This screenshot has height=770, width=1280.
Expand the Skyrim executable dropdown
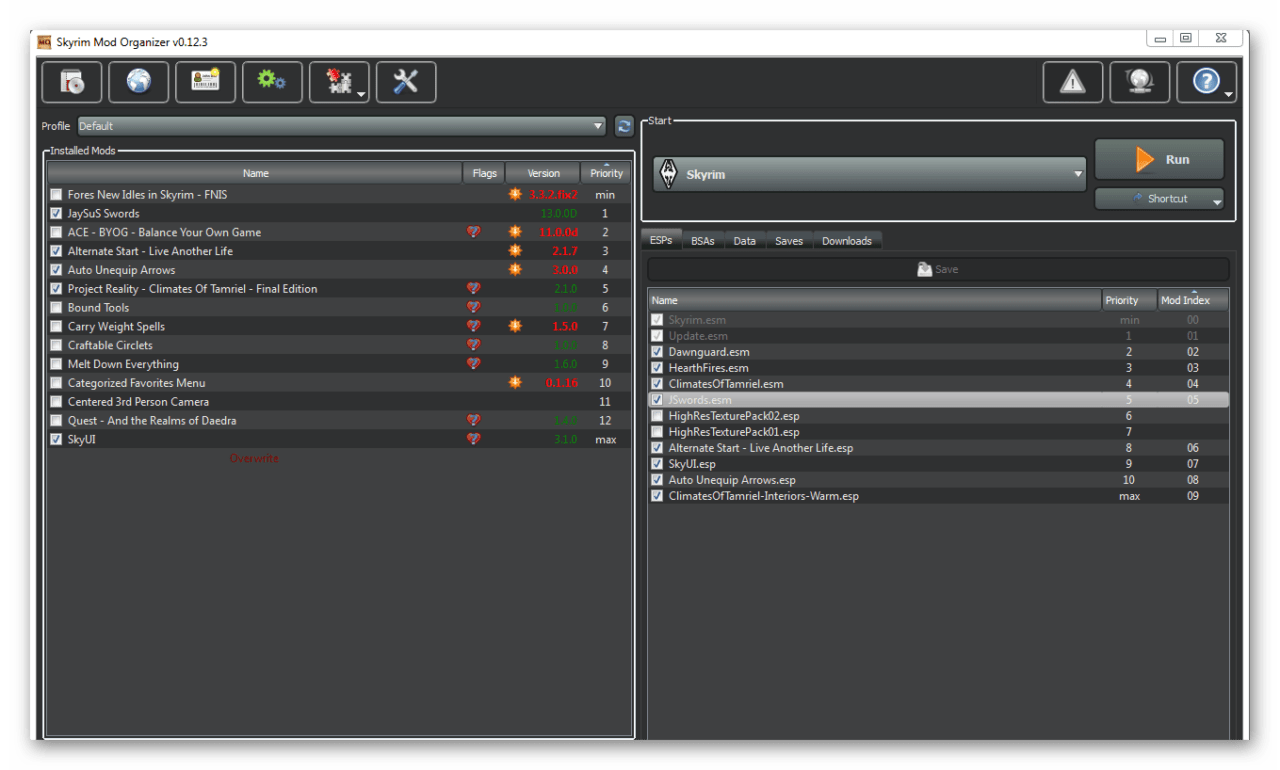pyautogui.click(x=869, y=174)
